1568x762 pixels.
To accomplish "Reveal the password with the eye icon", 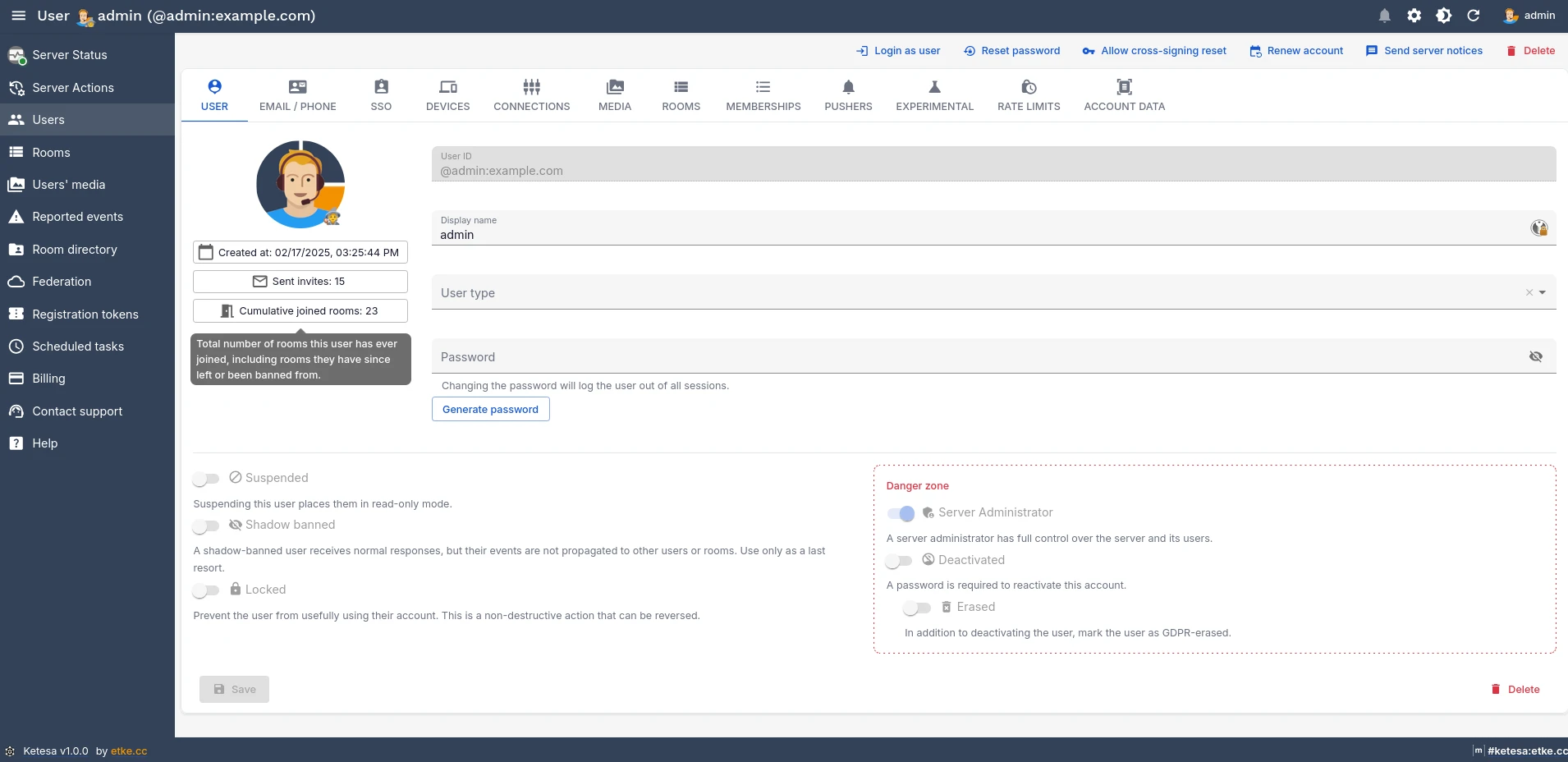I will click(x=1536, y=356).
